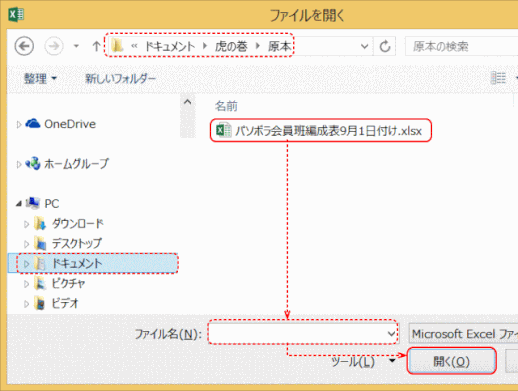
Task: Expand the chevron after 虎の巻 in path
Action: (258, 46)
